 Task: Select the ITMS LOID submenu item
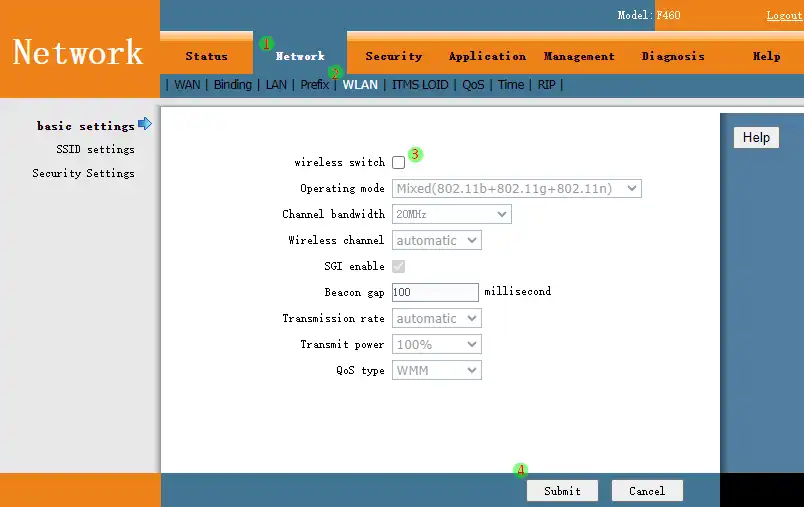pyautogui.click(x=420, y=85)
